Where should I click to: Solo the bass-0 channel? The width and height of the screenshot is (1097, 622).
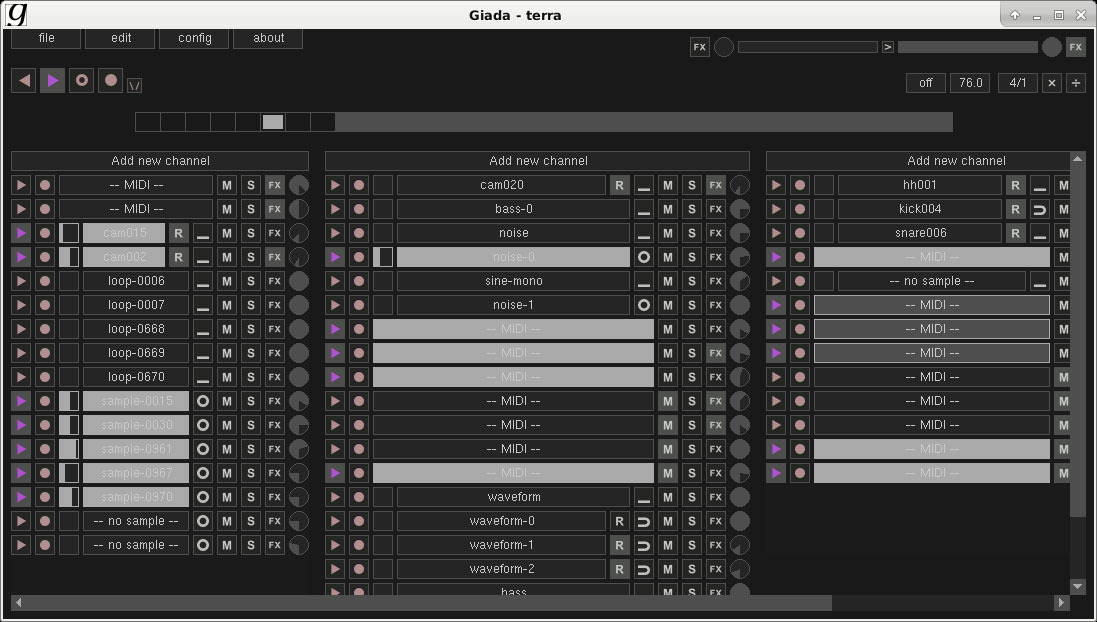click(692, 209)
